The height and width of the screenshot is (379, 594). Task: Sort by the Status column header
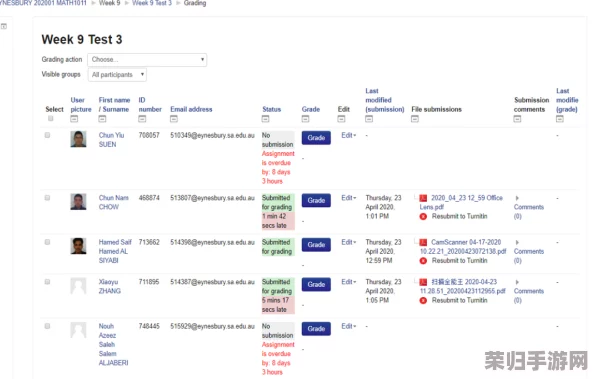pos(272,109)
